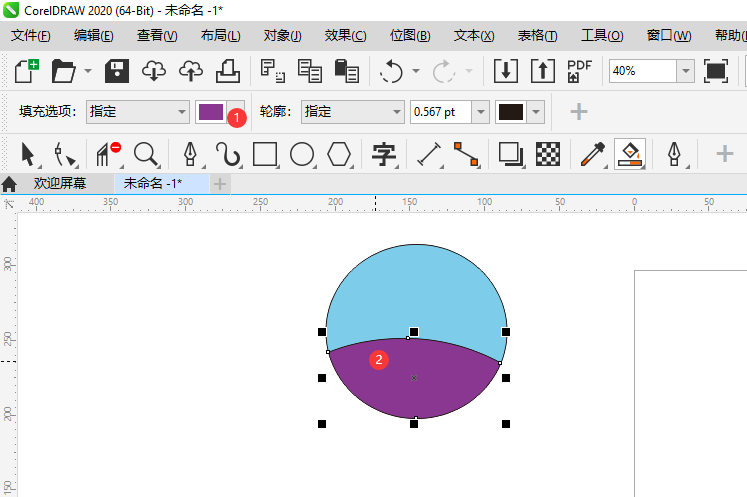The image size is (747, 497).
Task: Select the Transparency checkerboard tool
Action: [x=548, y=154]
